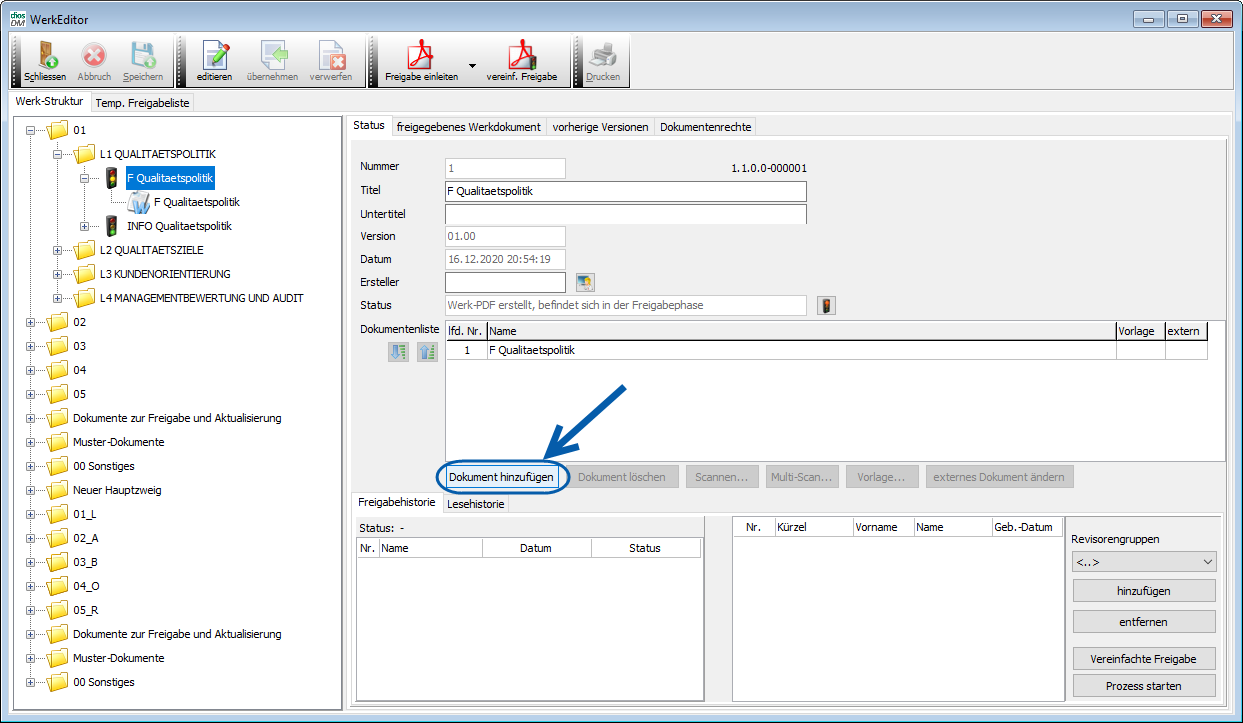1243x723 pixels.
Task: Click the Freigabe einleiten PDF icon
Action: 421,56
